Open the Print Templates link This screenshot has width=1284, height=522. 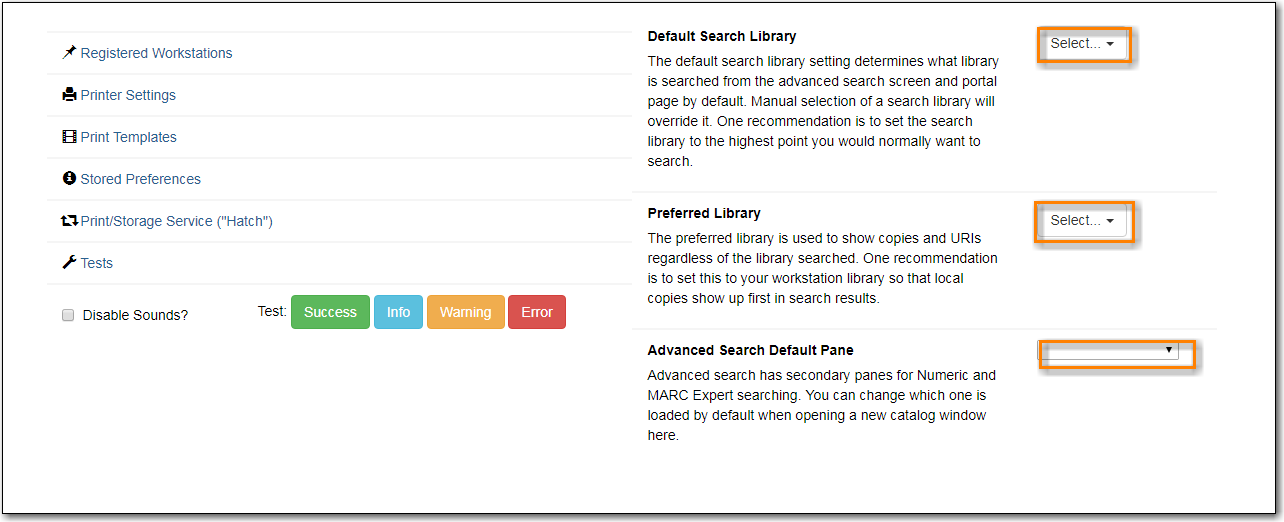128,137
